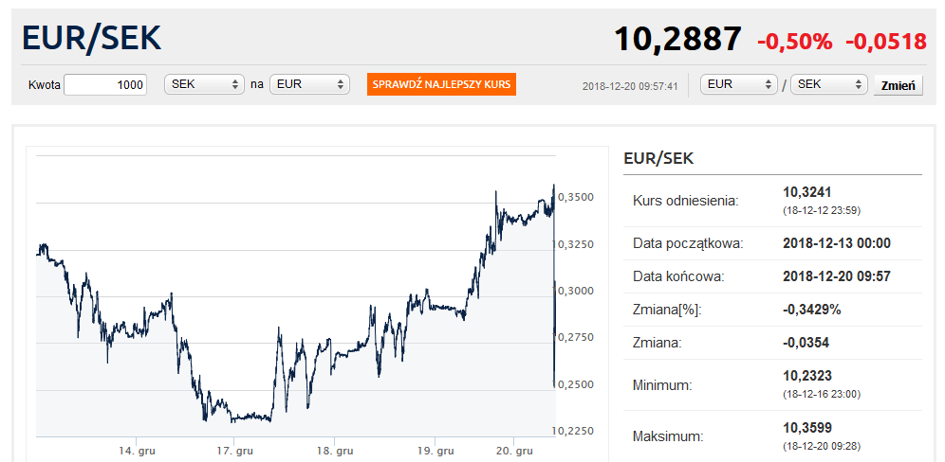Screen dimensions: 945x462
Task: Click the Kwota amount input field
Action: (106, 85)
